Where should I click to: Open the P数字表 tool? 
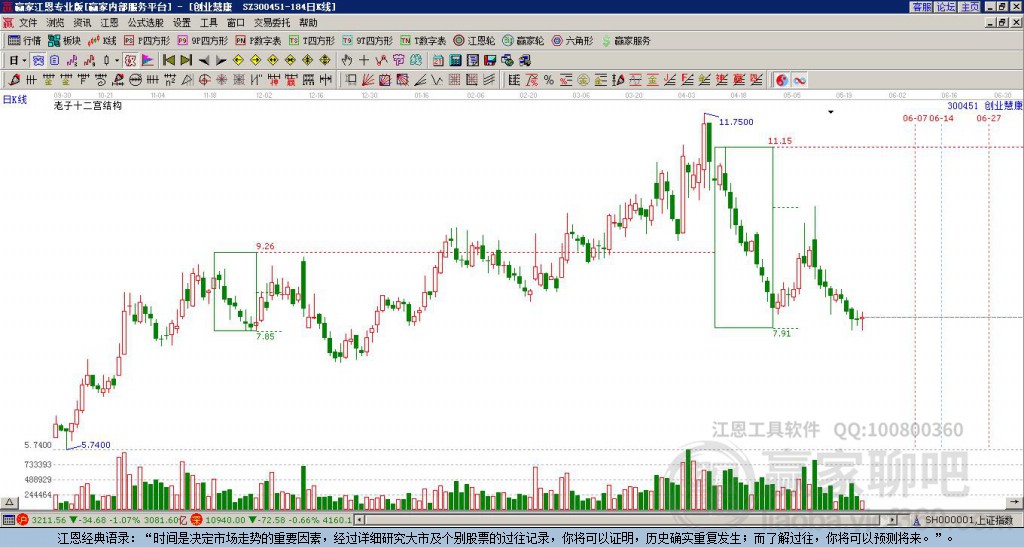pyautogui.click(x=259, y=40)
